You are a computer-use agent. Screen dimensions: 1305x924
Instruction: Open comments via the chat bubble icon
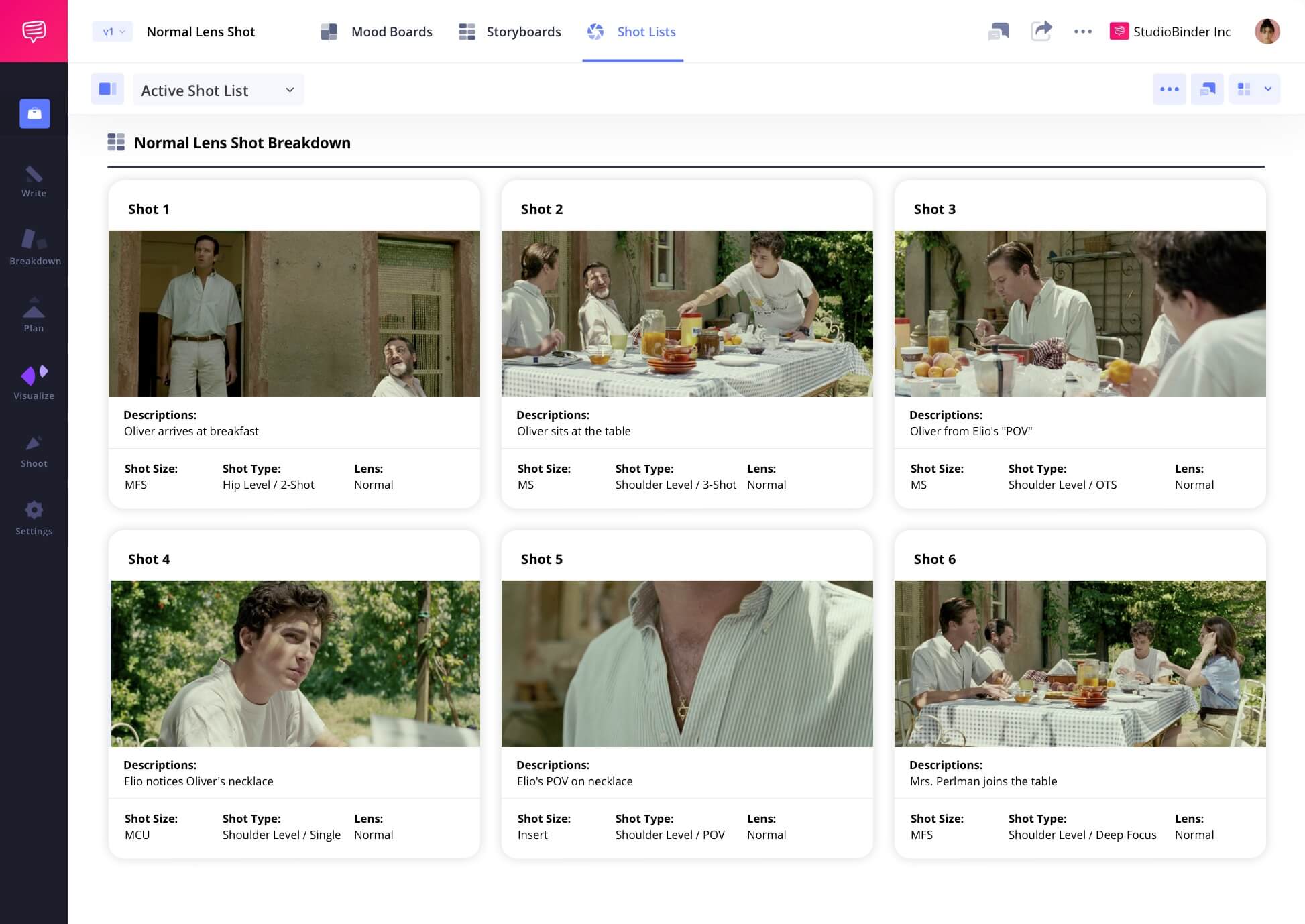999,32
